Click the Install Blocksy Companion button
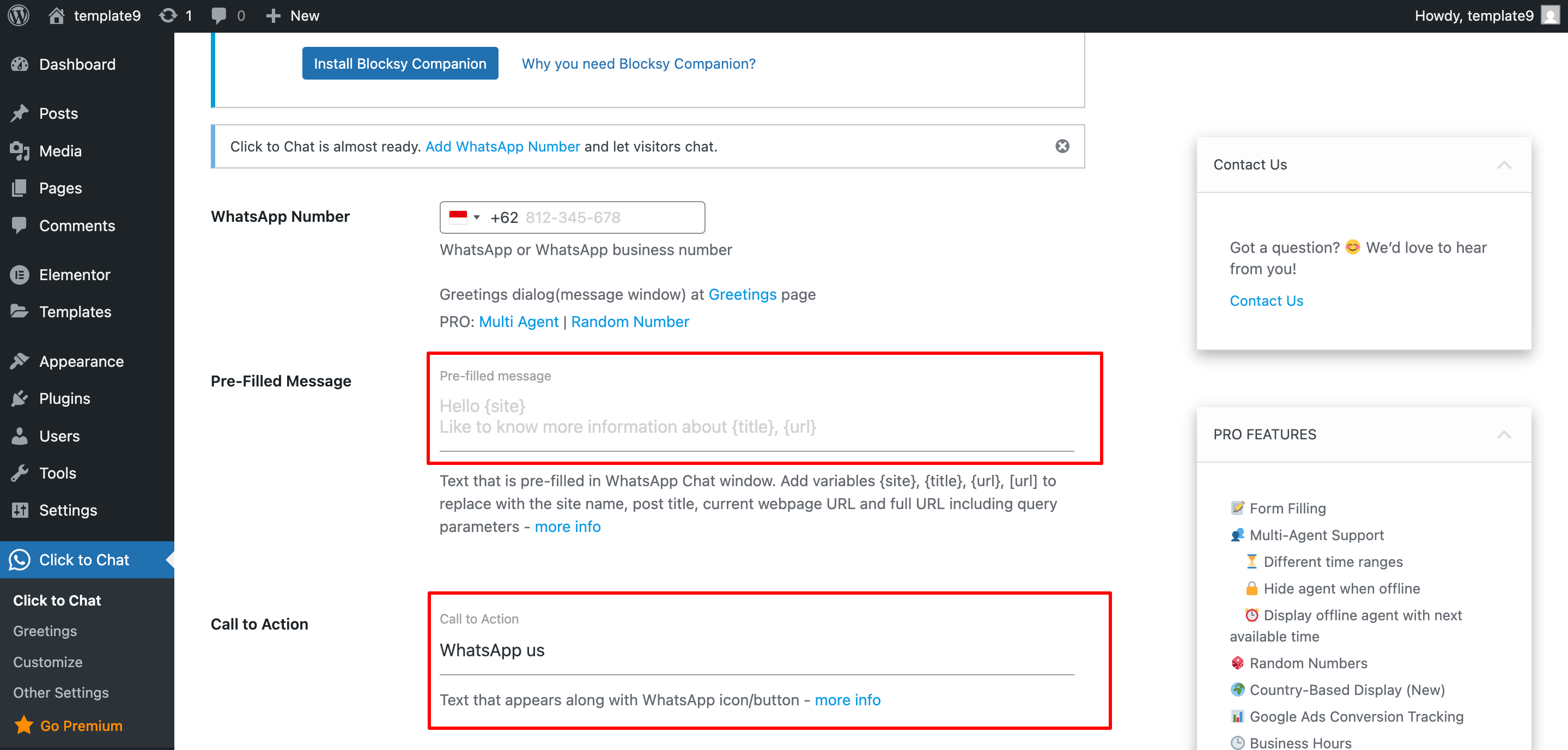The height and width of the screenshot is (750, 1568). click(400, 63)
